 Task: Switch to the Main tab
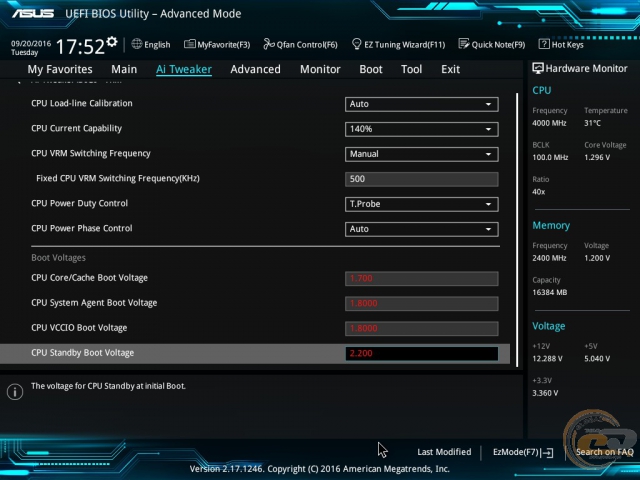coord(124,69)
